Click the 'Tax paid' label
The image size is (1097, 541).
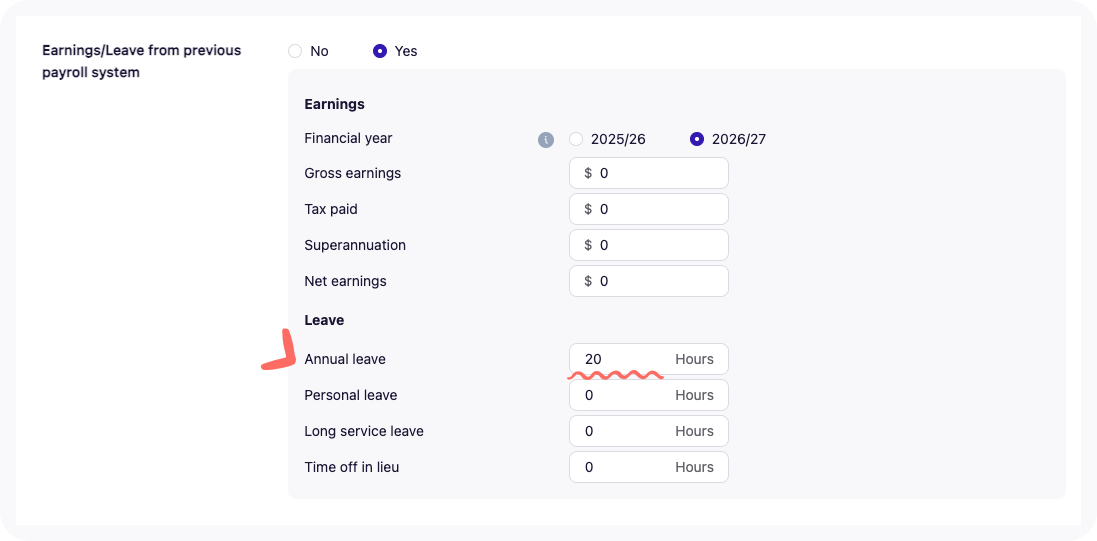[331, 209]
